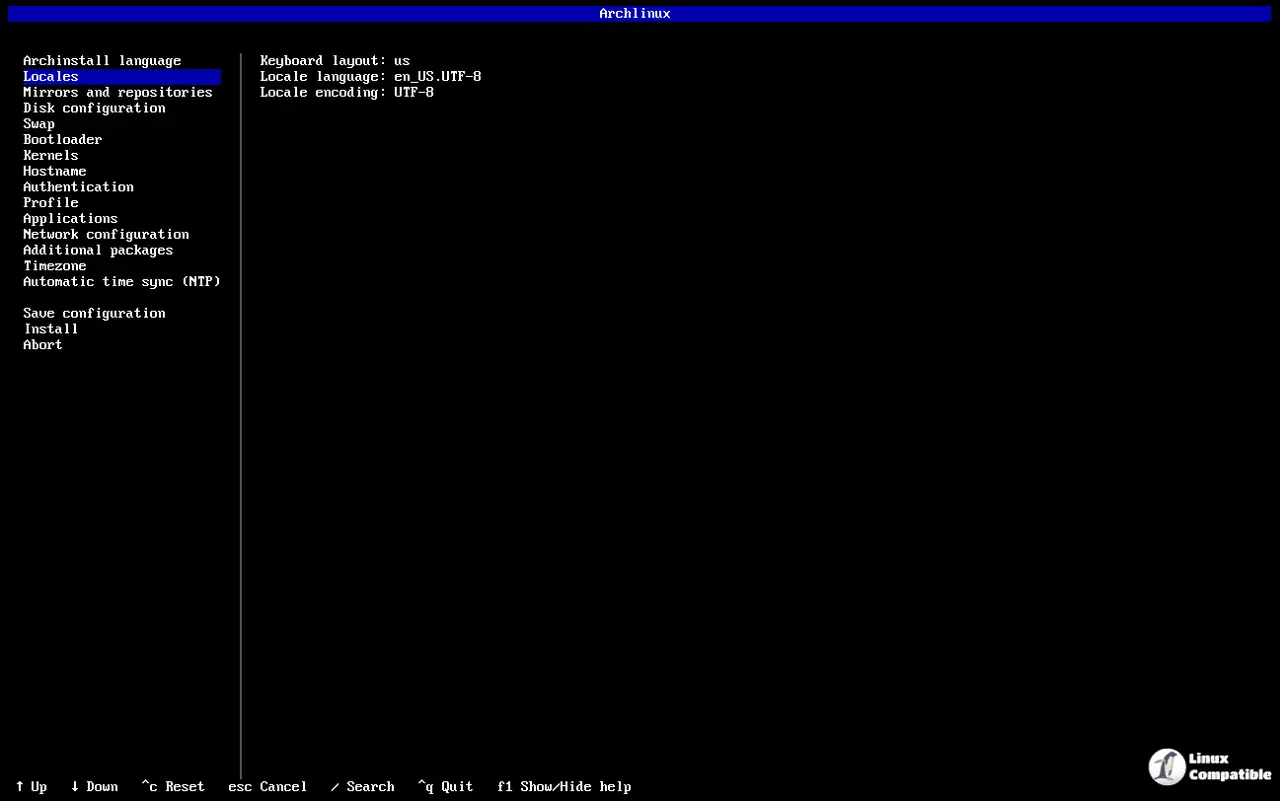Select the Profile option
The height and width of the screenshot is (801, 1280).
point(50,203)
